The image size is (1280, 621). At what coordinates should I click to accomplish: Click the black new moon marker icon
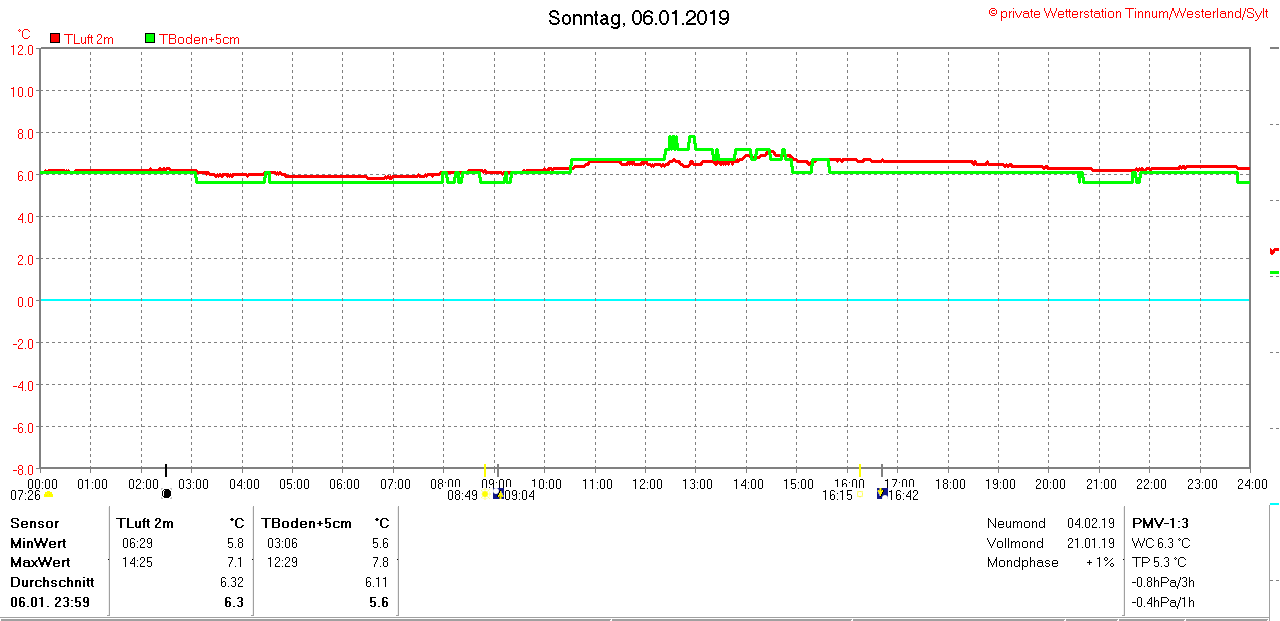pyautogui.click(x=166, y=493)
